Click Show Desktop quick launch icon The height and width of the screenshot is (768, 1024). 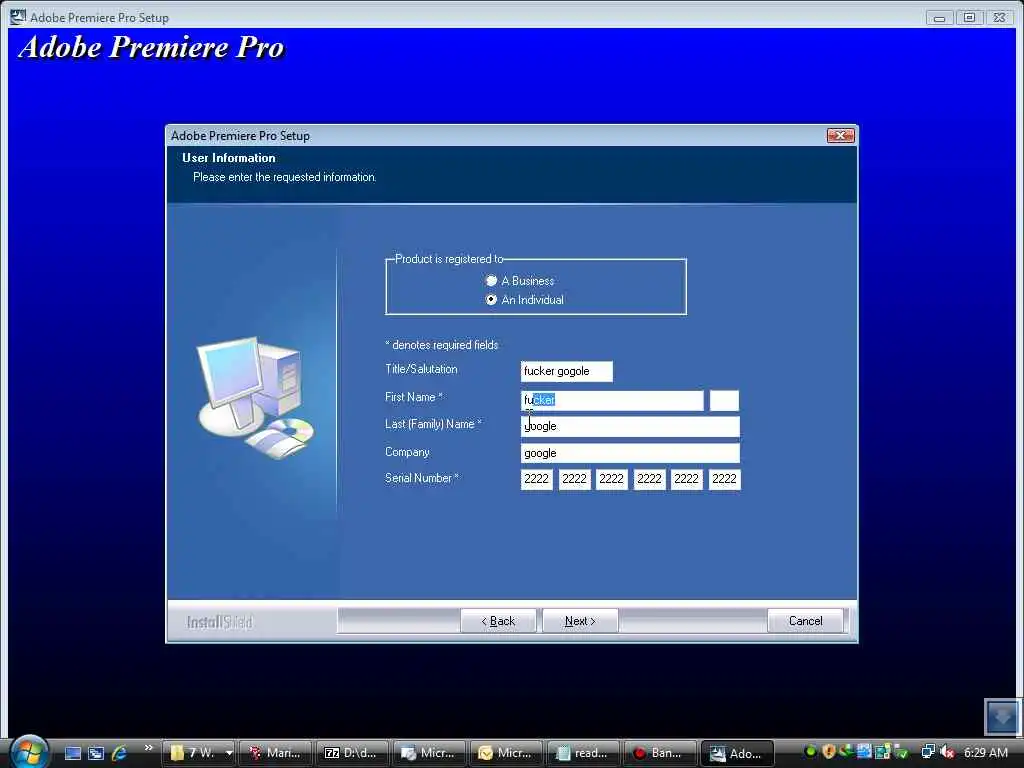coord(72,753)
